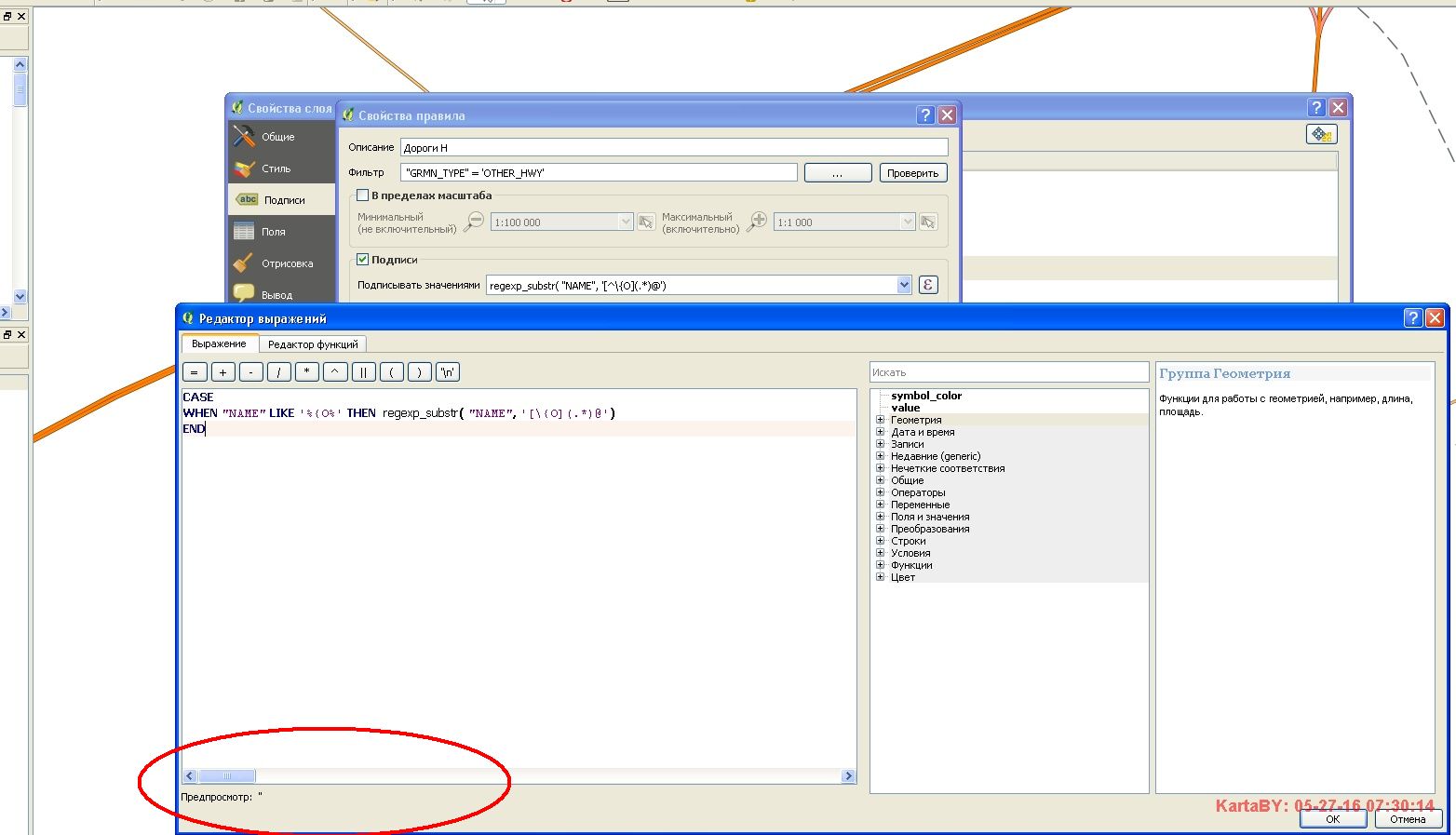Image resolution: width=1456 pixels, height=835 pixels.
Task: Switch to the Редактор функций tab
Action: (x=313, y=343)
